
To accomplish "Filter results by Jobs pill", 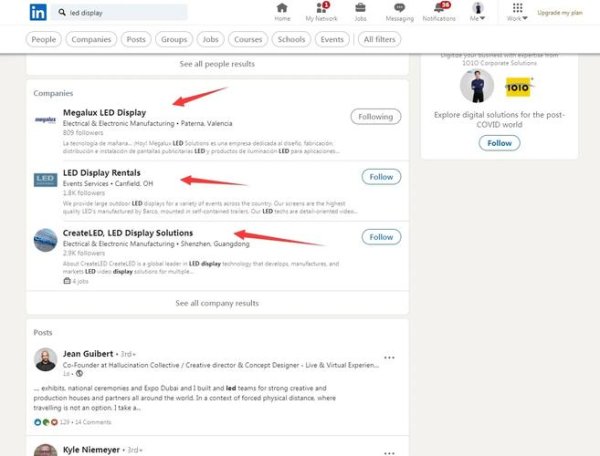I will pyautogui.click(x=210, y=39).
